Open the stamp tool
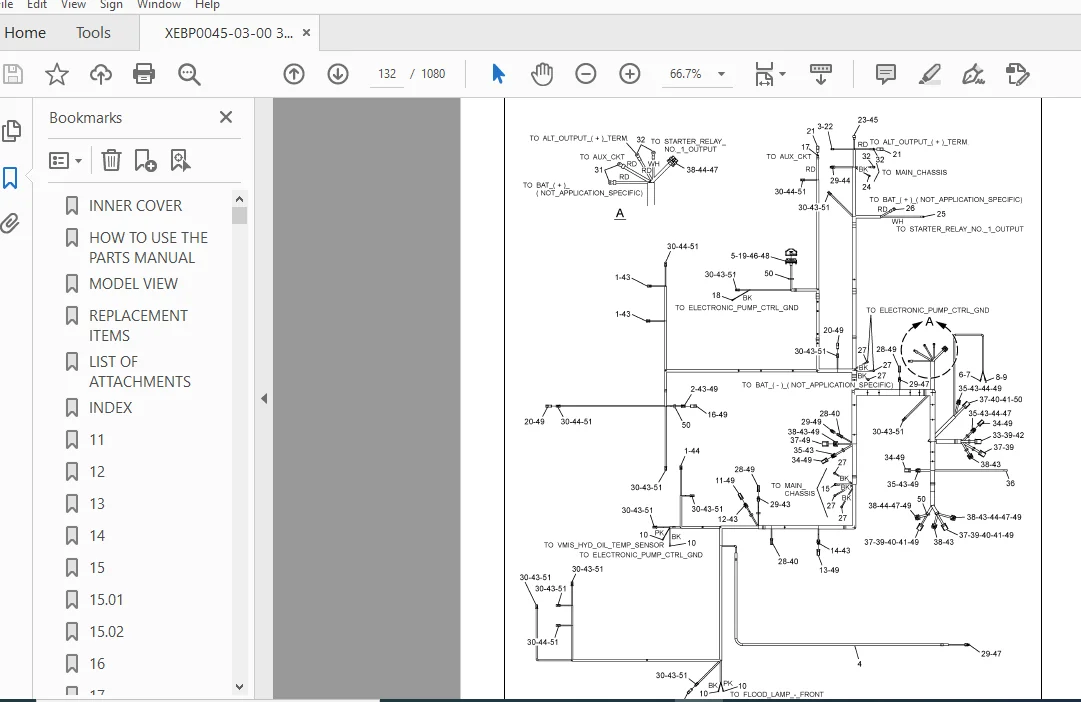The height and width of the screenshot is (702, 1081). (x=1017, y=74)
